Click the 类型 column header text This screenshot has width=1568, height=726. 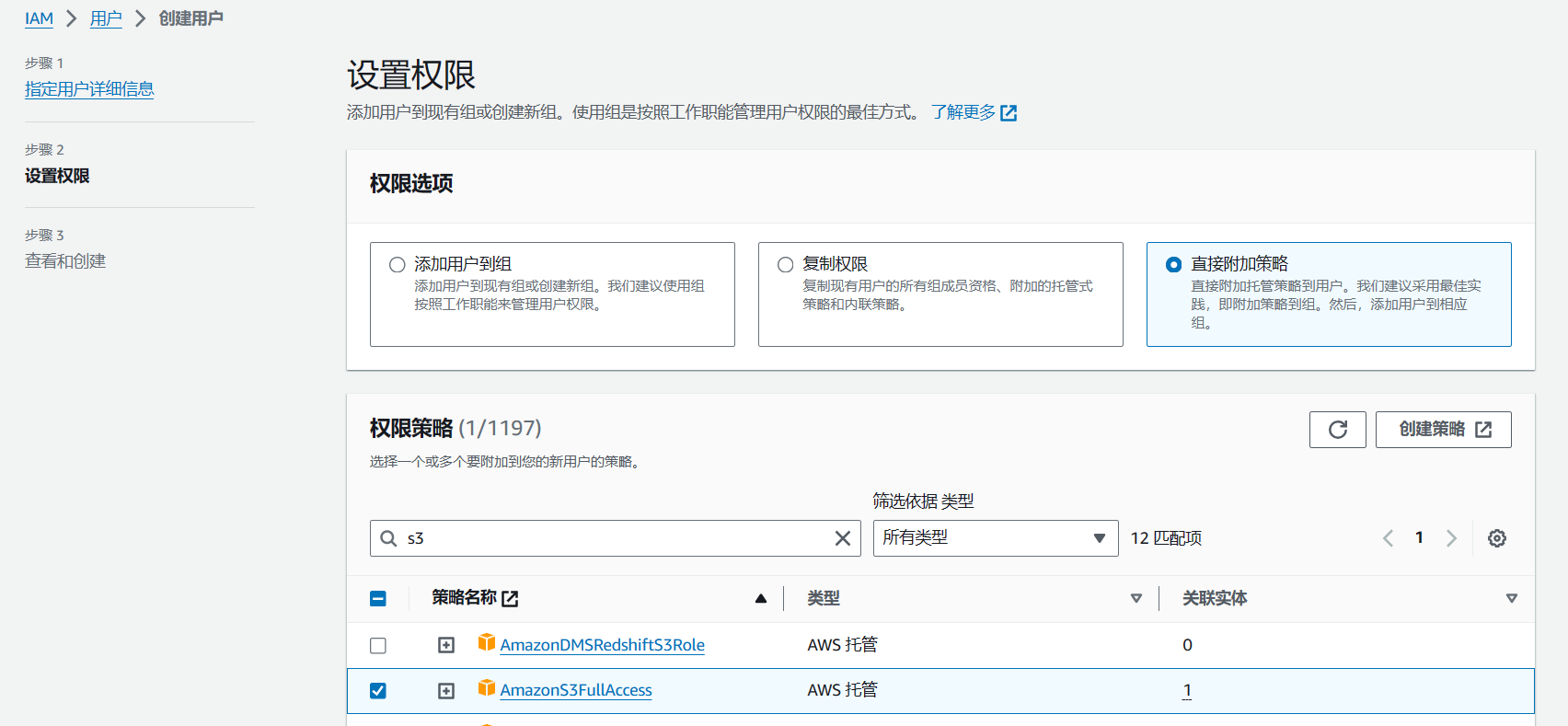[824, 599]
